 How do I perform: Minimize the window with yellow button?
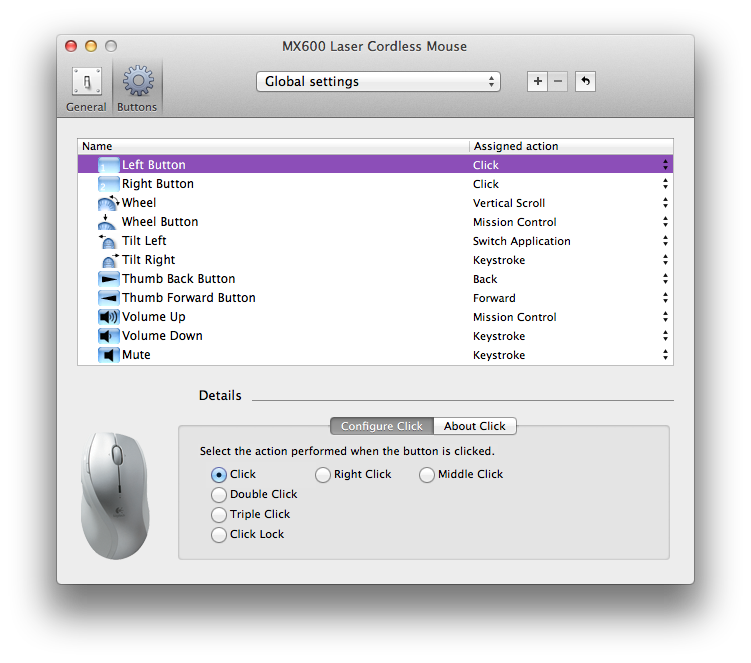(x=91, y=46)
